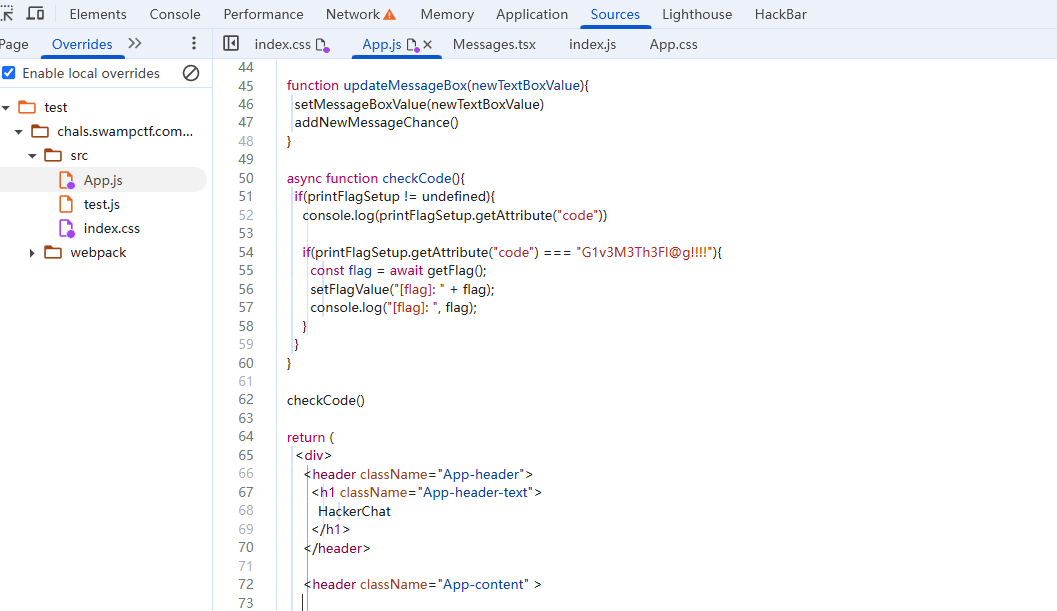This screenshot has width=1057, height=611.
Task: Click the Network tab warning icon
Action: (x=390, y=15)
